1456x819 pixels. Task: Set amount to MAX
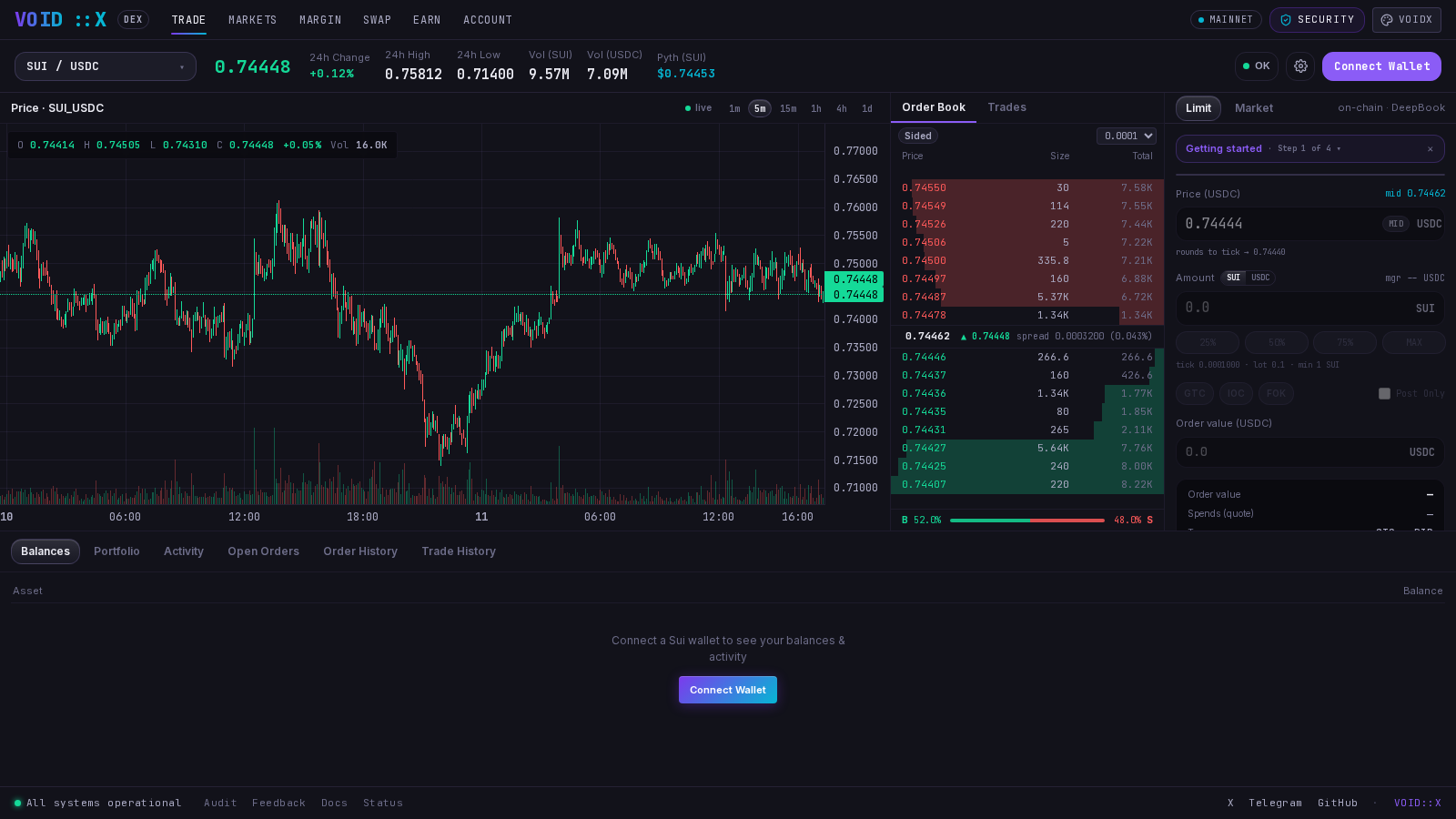click(1414, 342)
